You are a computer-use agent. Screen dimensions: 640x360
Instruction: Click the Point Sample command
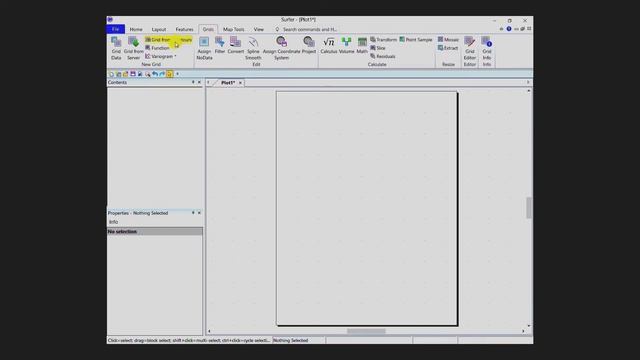coord(416,40)
